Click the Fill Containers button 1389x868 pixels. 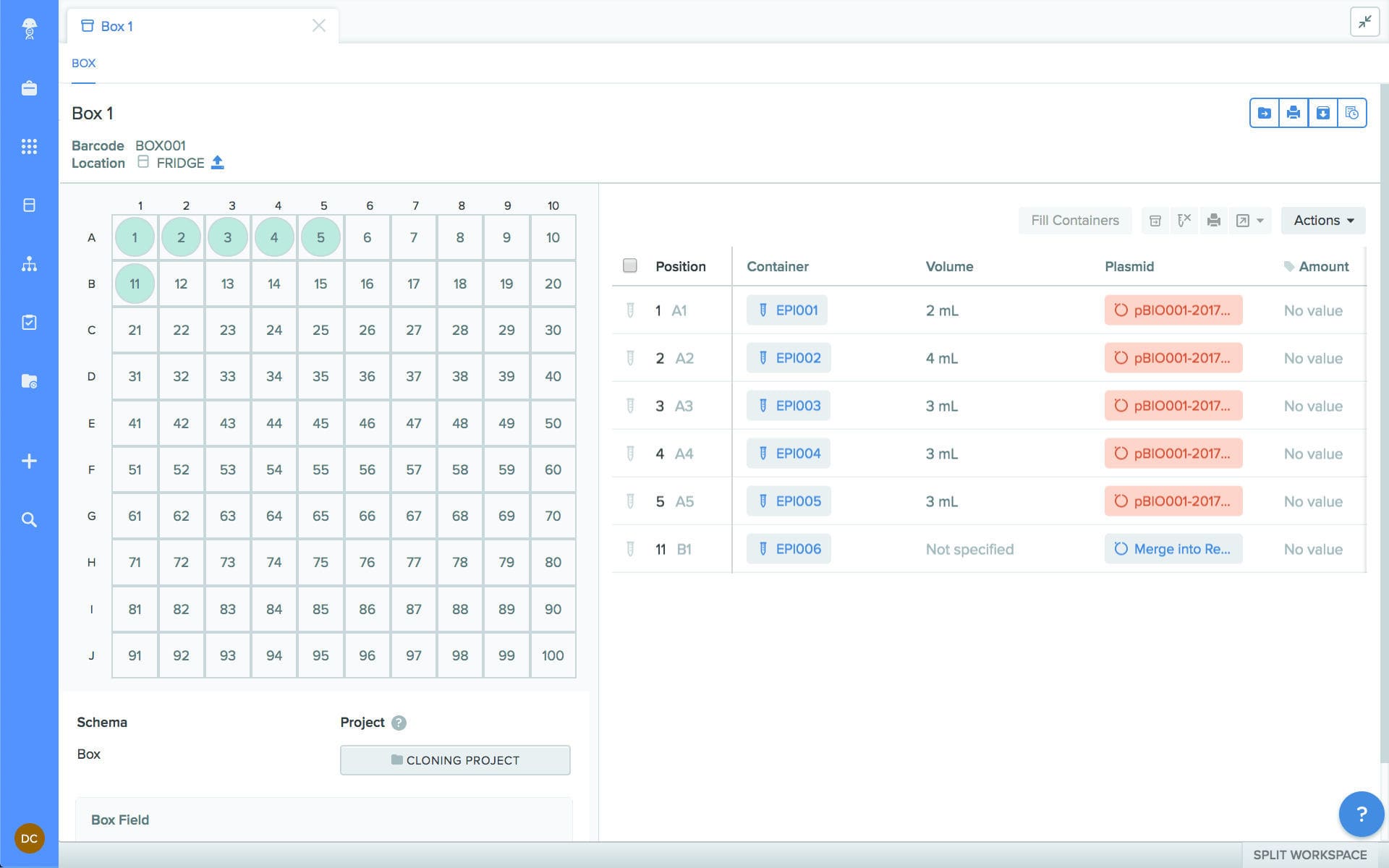point(1074,221)
